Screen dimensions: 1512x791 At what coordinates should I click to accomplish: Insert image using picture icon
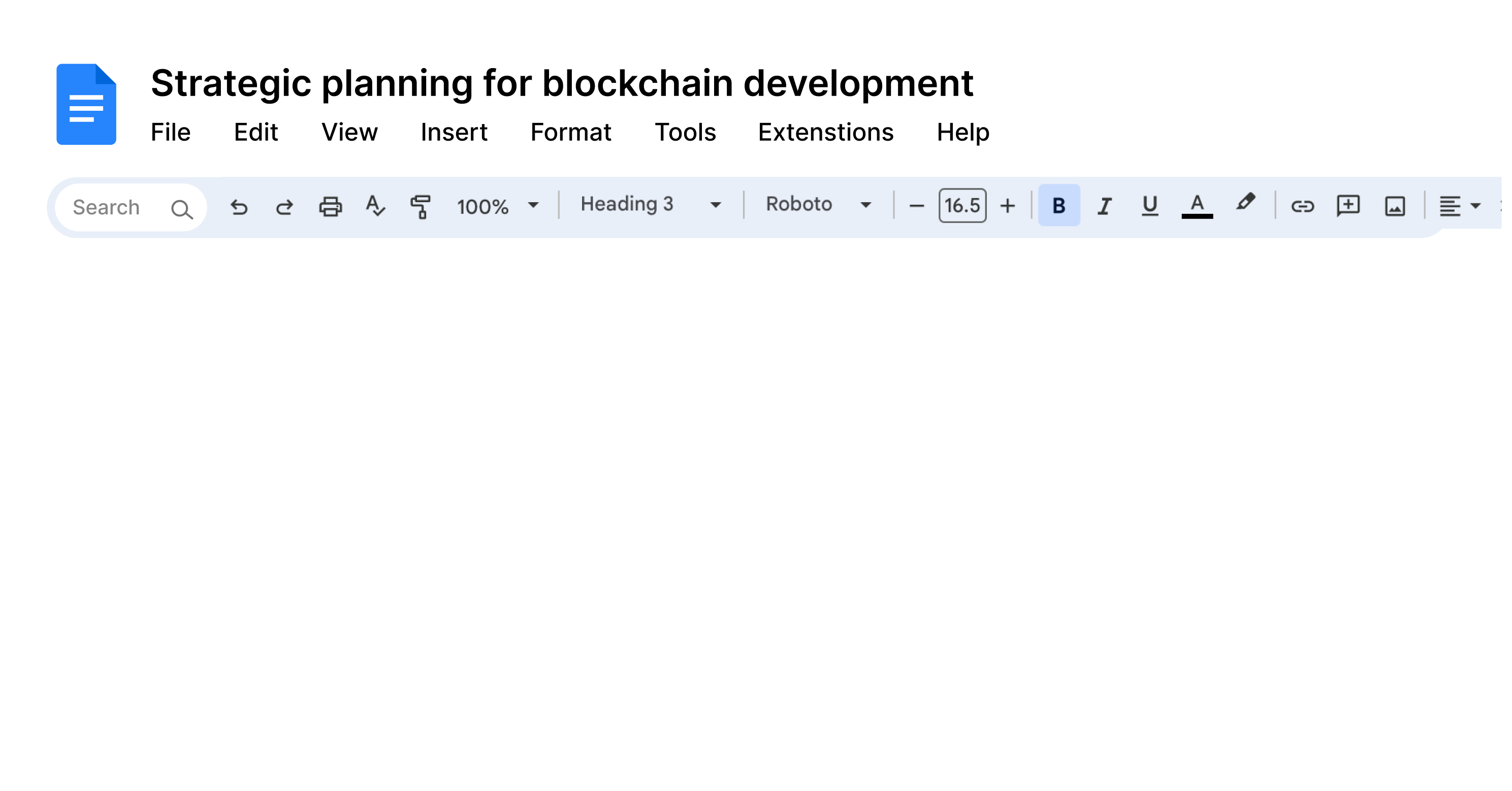point(1395,206)
